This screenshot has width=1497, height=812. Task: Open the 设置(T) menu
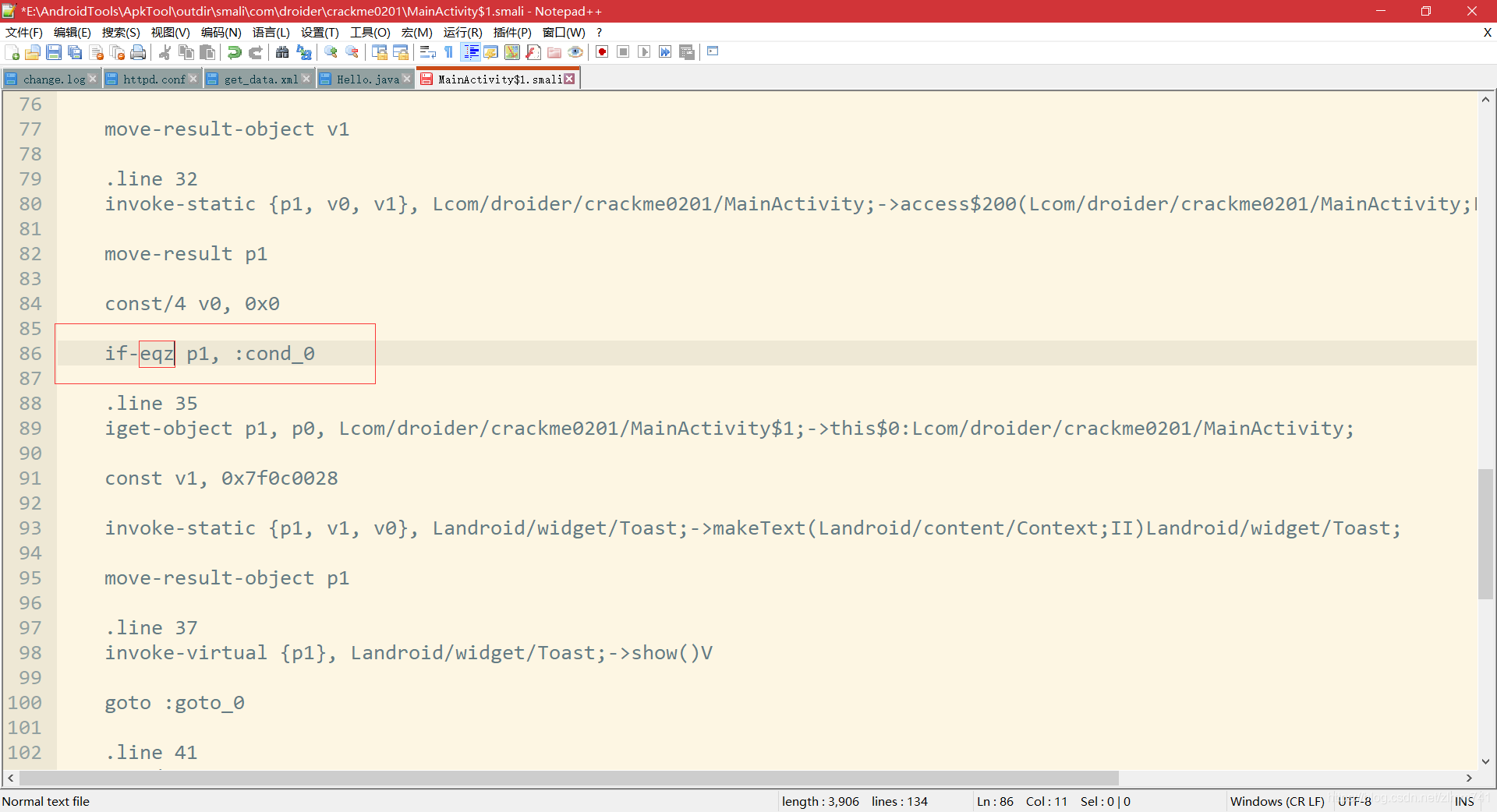point(320,32)
